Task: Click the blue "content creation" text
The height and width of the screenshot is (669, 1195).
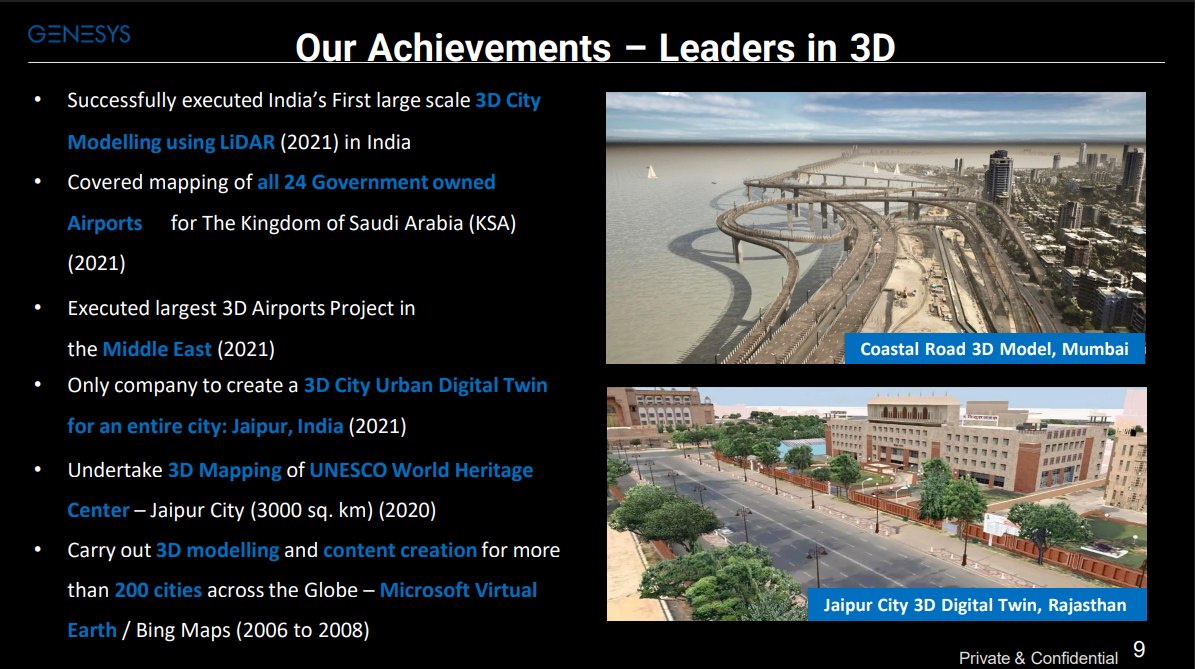Action: point(399,550)
